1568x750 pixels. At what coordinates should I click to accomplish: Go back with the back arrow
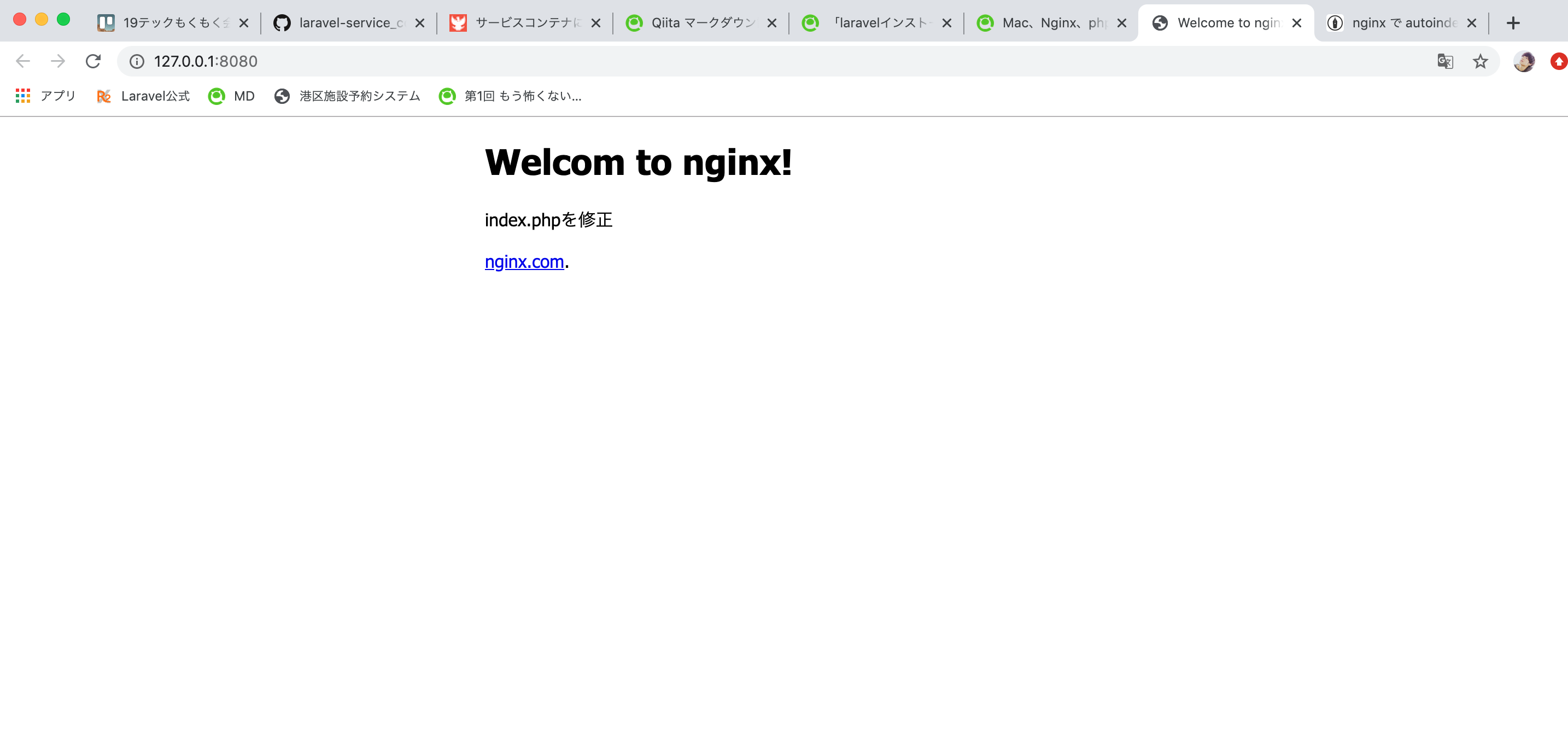click(x=23, y=61)
